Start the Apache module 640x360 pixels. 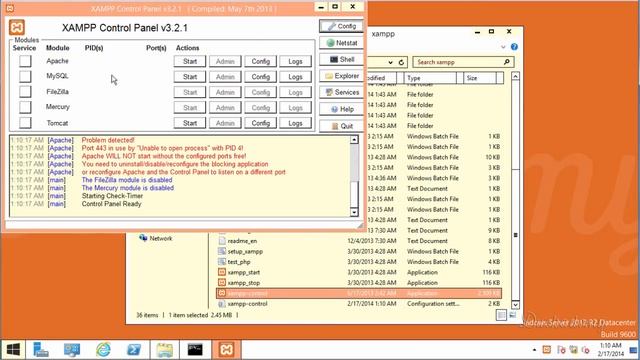coord(190,61)
